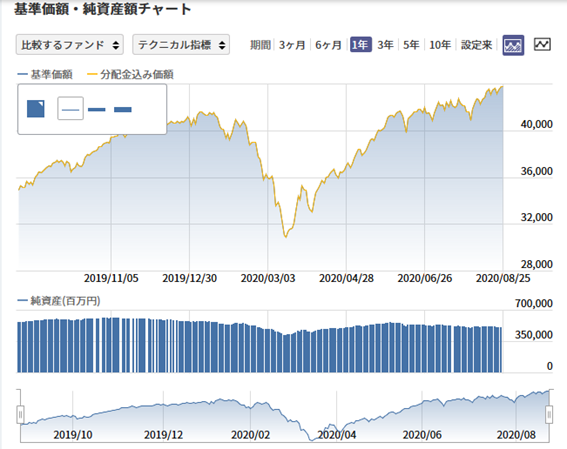
Task: Select the 3ヶ月 period tab
Action: 292,45
